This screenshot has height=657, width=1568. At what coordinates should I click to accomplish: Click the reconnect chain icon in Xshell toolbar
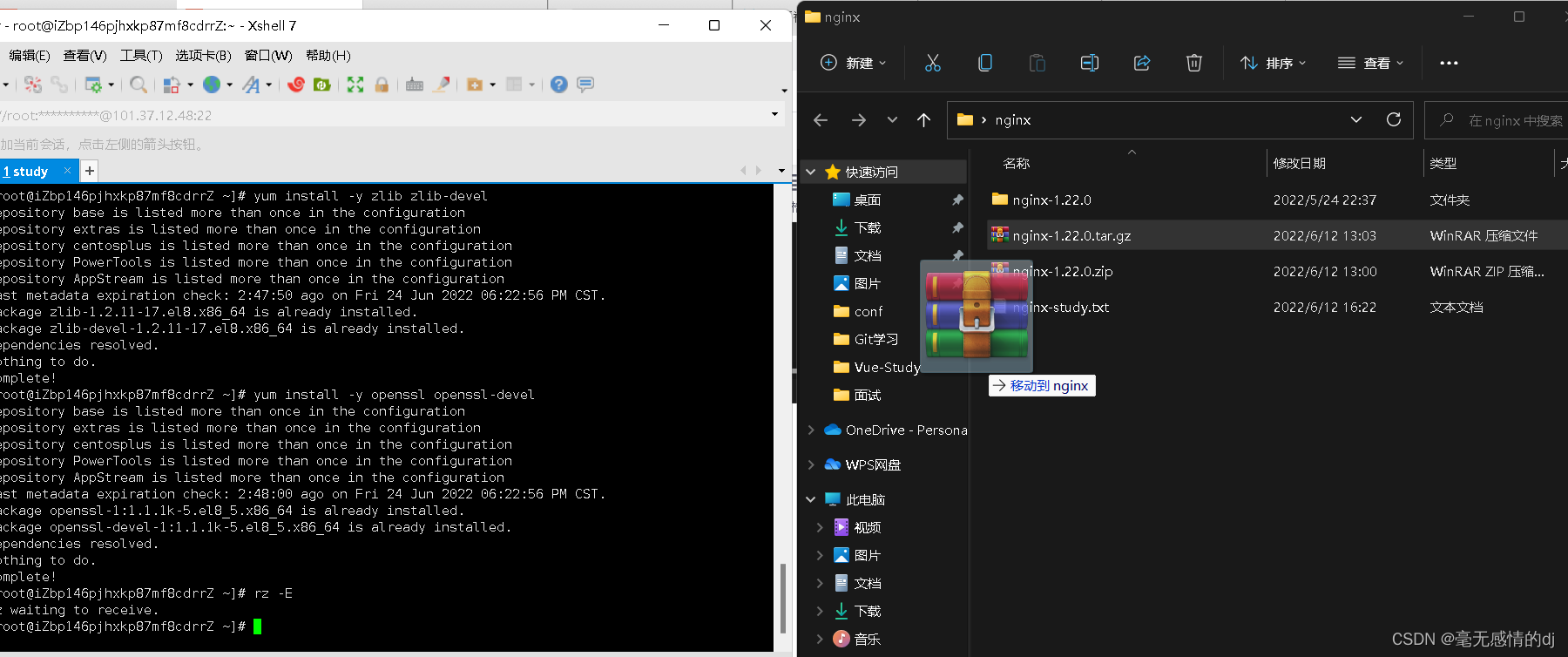59,85
